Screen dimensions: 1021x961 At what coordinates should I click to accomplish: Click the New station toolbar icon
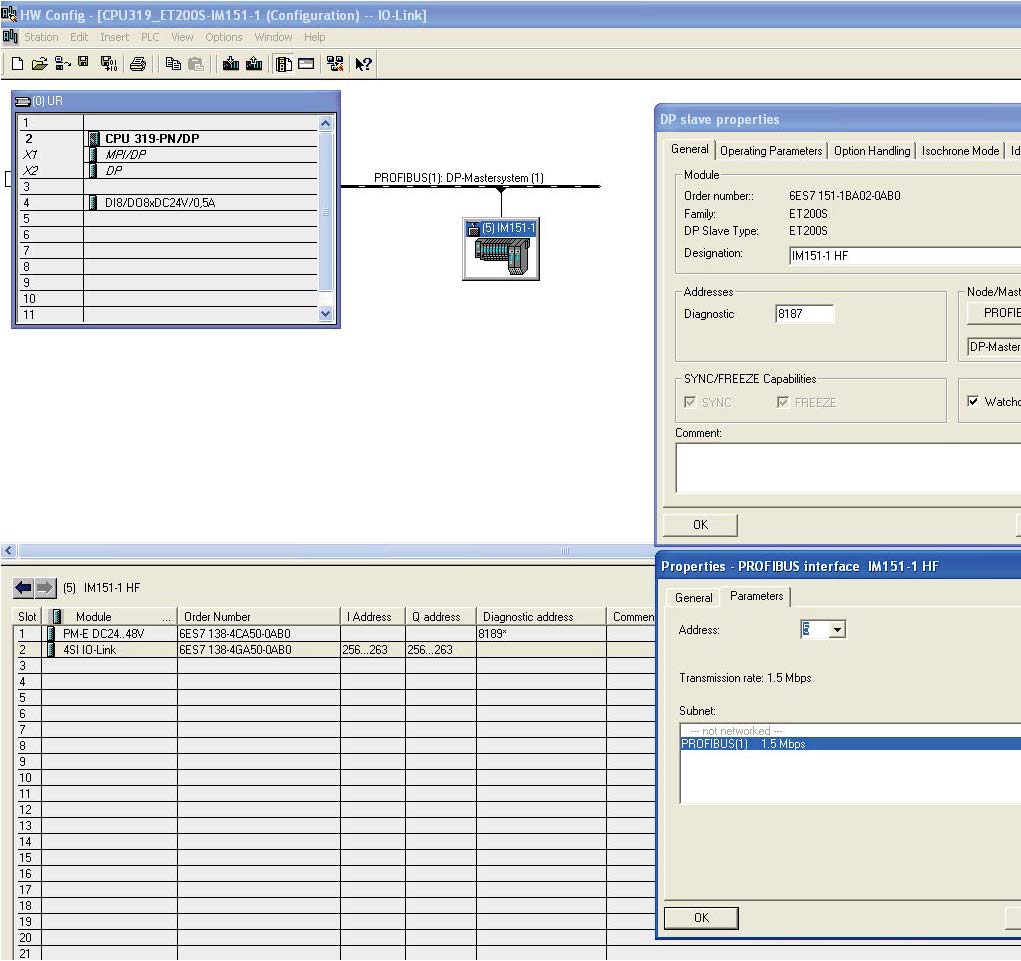pos(18,63)
